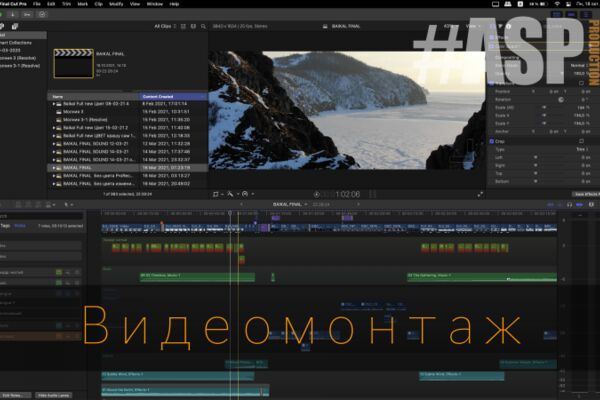This screenshot has height=400, width=600.
Task: Expand the Baikal Full new 08-02-21 row
Action: 54,104
